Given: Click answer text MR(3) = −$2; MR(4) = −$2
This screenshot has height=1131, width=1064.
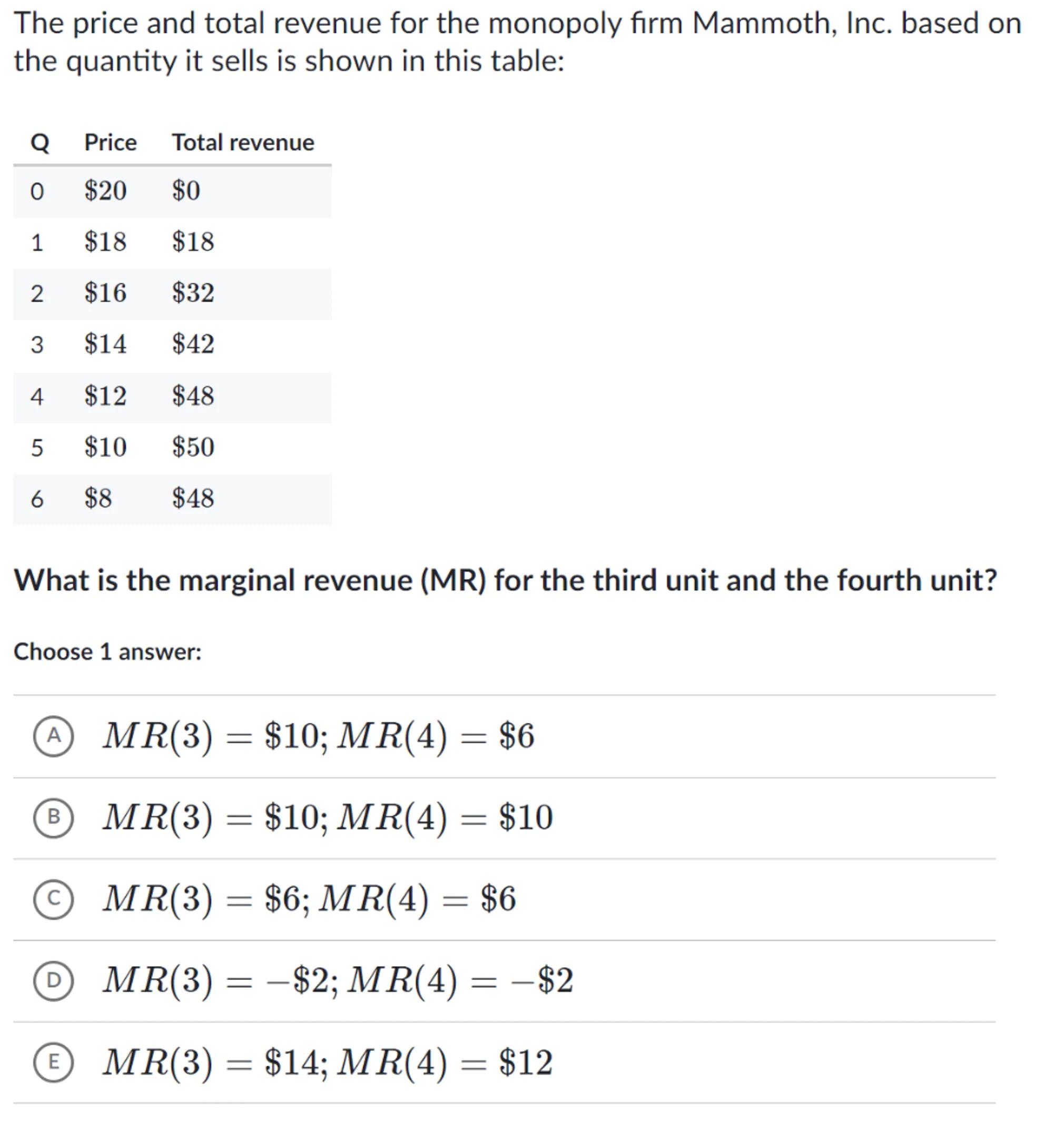Looking at the screenshot, I should coord(338,980).
